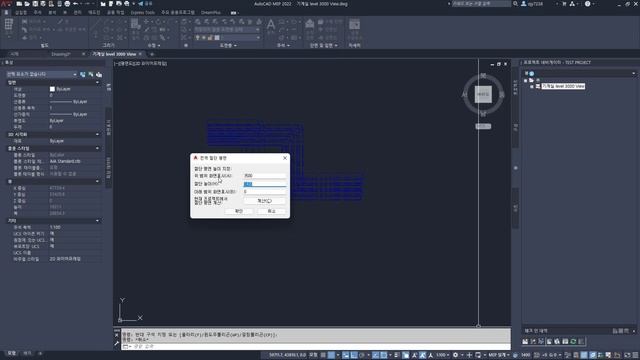Expand the 수정 panel flyout arrow
Screen dimensions: 640x360
pos(159,45)
